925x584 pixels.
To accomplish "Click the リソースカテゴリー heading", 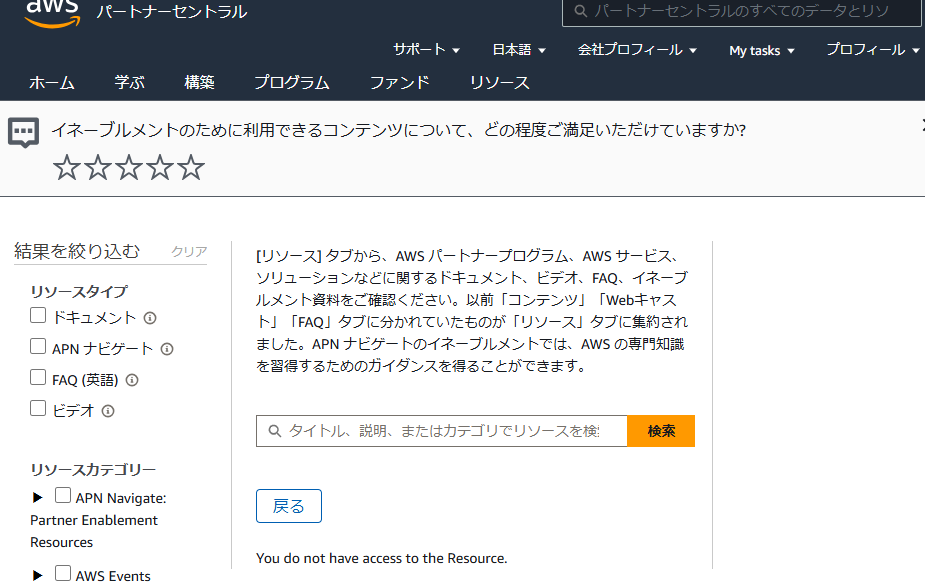I will tap(93, 470).
